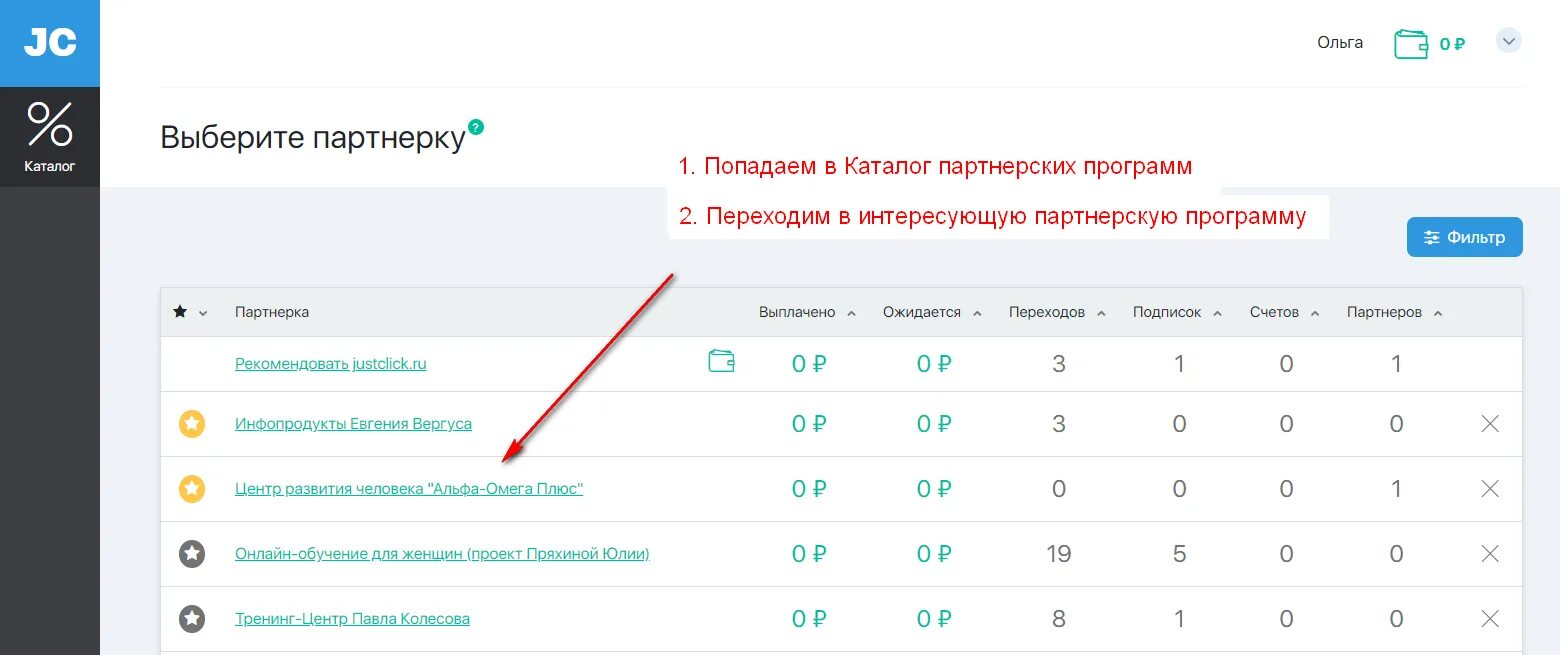Open the Каталог percent icon in sidebar
Image resolution: width=1560 pixels, height=655 pixels.
[x=50, y=136]
